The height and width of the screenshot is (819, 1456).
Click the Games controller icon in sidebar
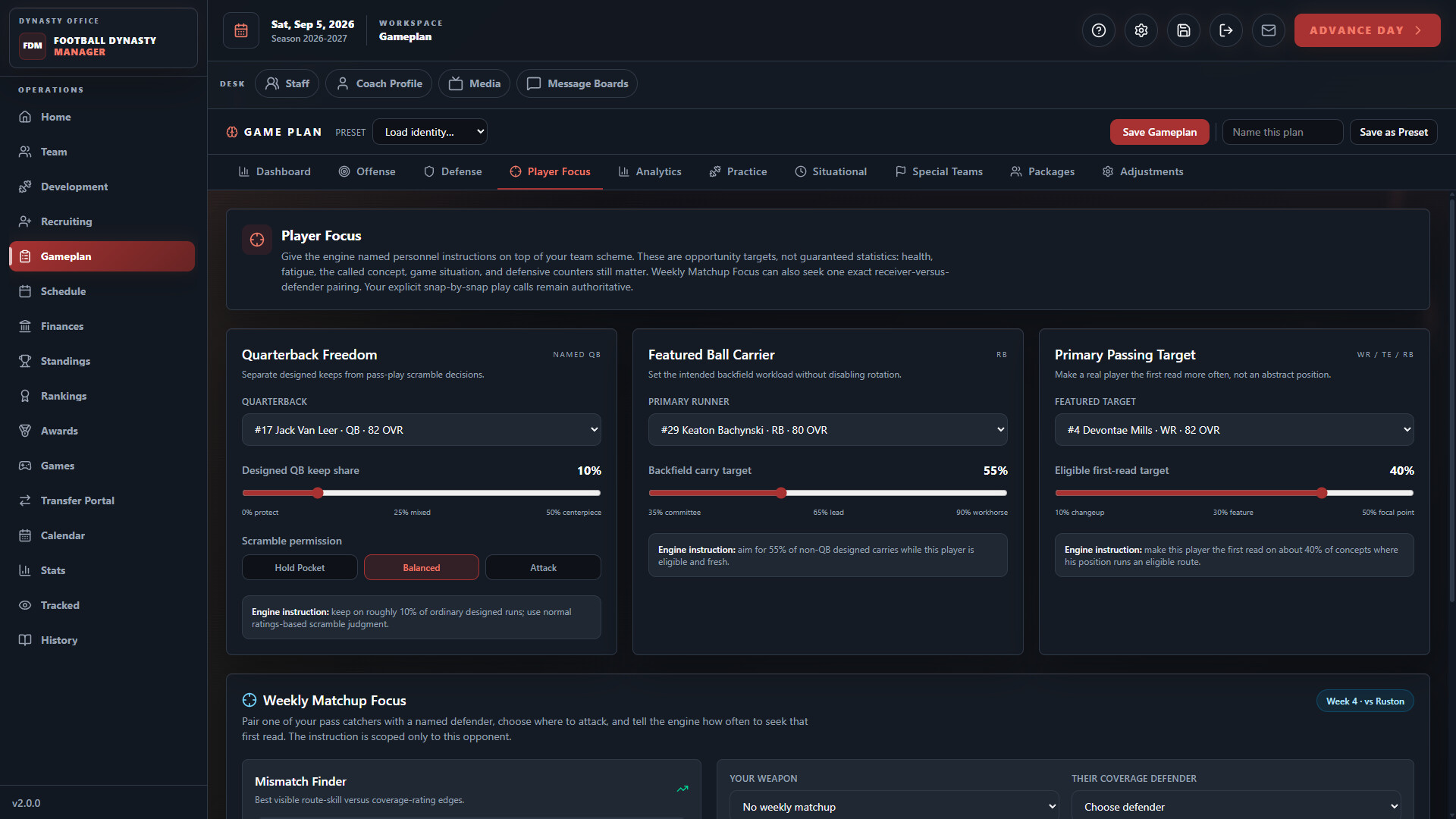[25, 466]
